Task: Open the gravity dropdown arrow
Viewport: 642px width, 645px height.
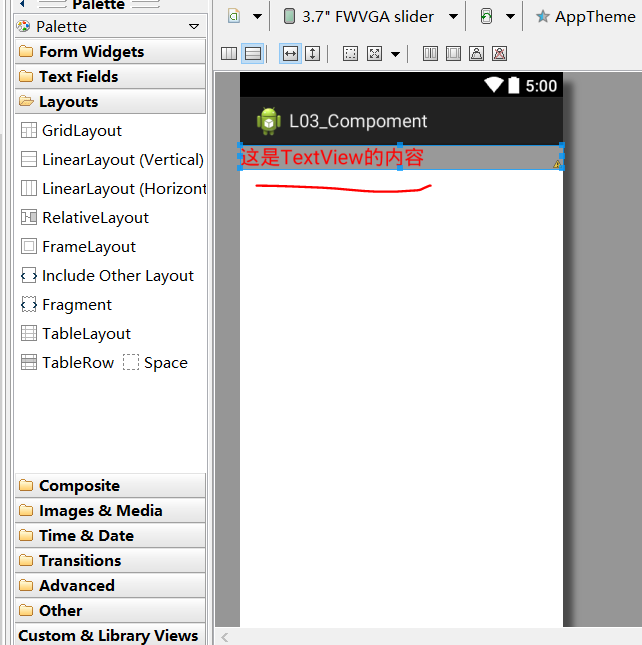Action: 395,54
